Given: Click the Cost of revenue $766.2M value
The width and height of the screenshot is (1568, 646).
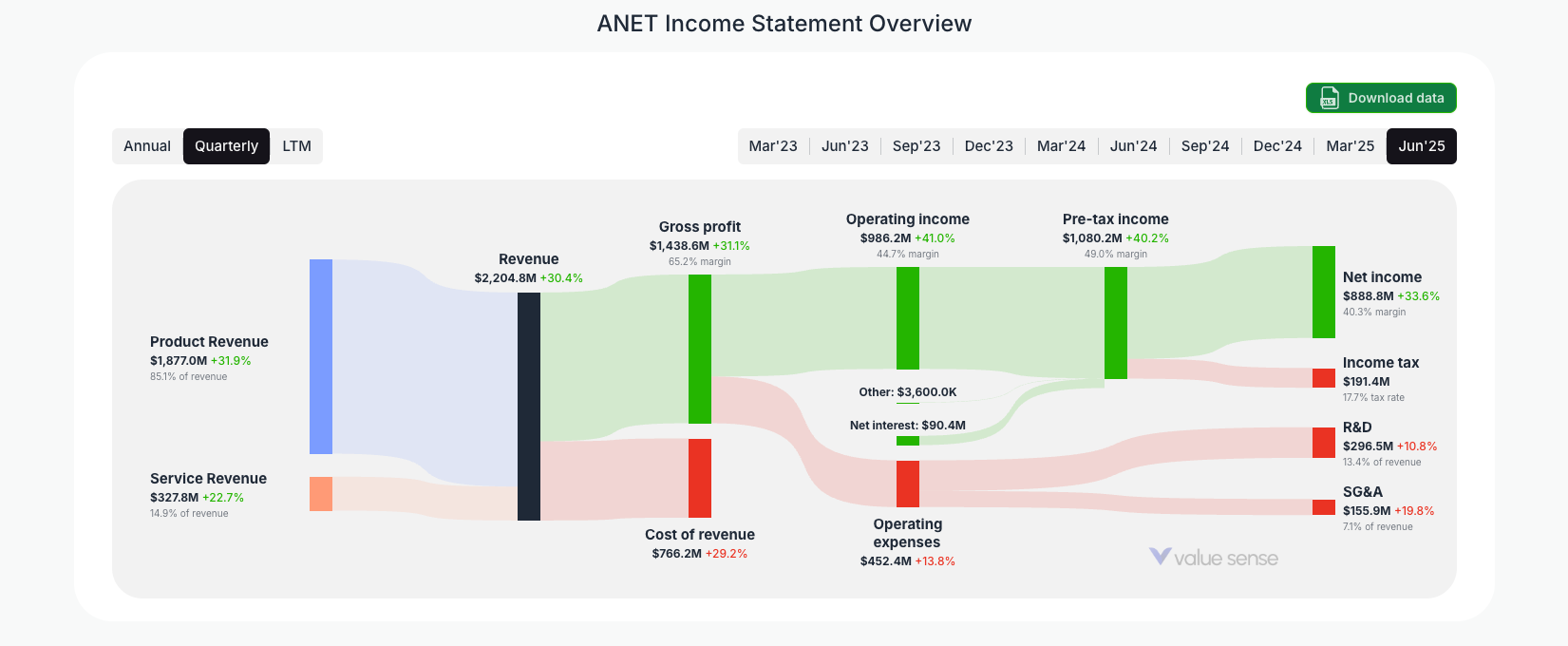Looking at the screenshot, I should coord(677,554).
